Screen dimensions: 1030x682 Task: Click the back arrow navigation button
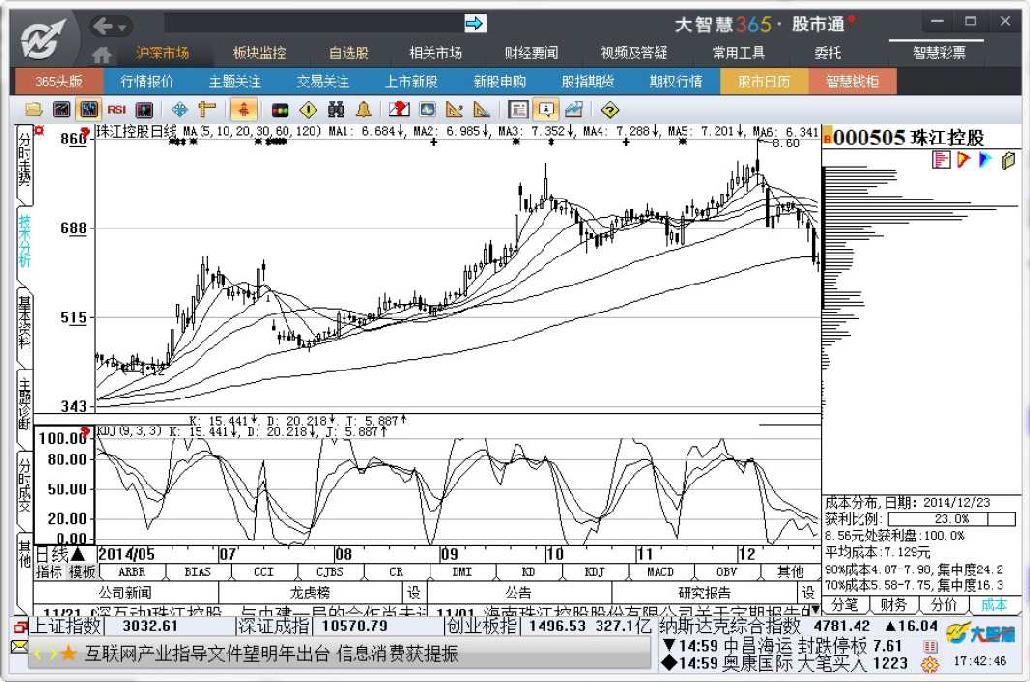click(102, 26)
